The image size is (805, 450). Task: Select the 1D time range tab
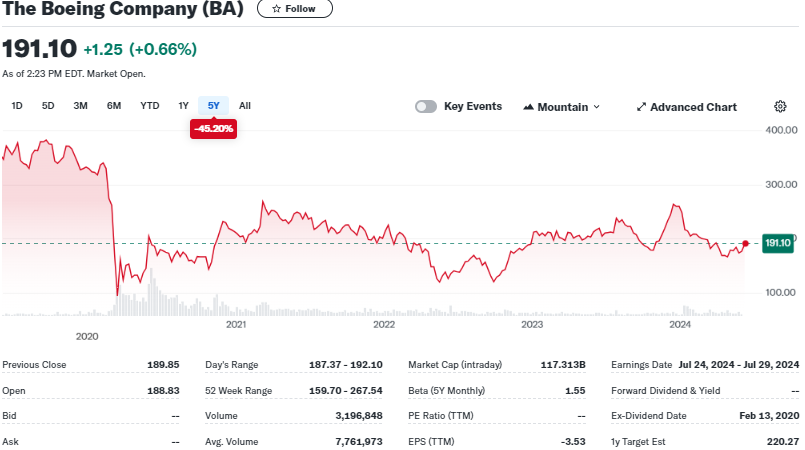coord(17,106)
